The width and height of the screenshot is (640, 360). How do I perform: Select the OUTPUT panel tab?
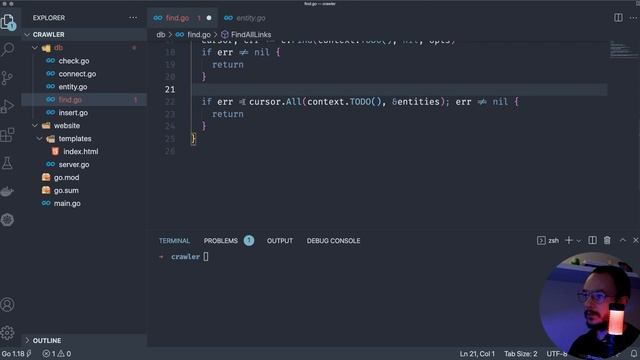coord(280,241)
